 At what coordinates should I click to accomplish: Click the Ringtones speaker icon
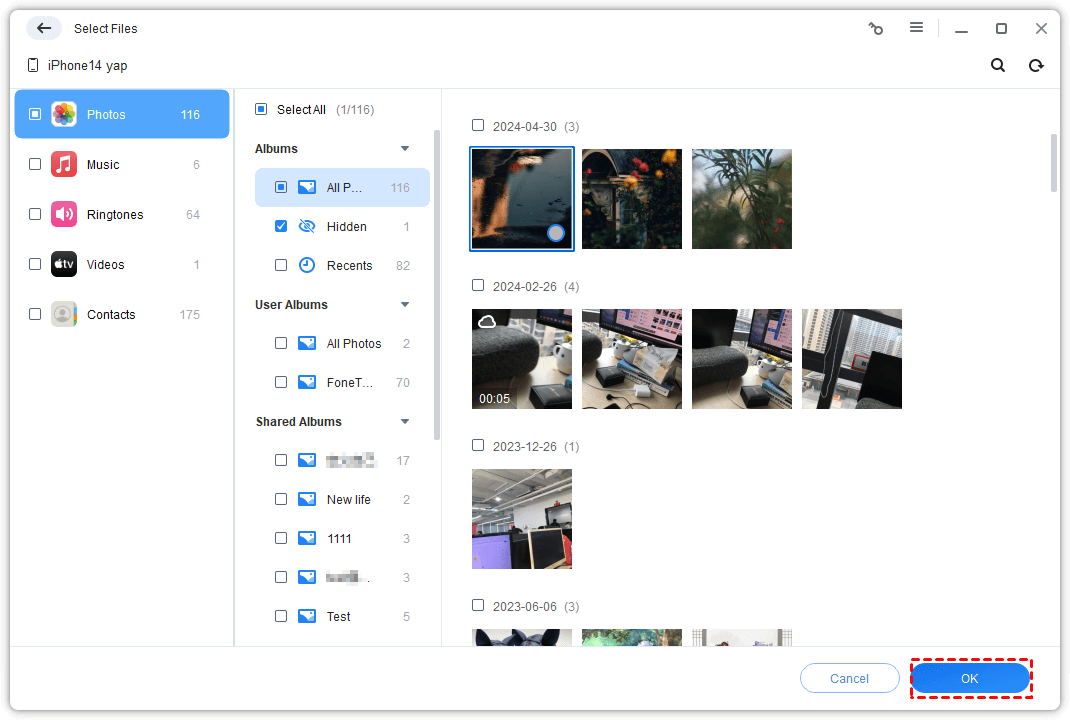[64, 214]
